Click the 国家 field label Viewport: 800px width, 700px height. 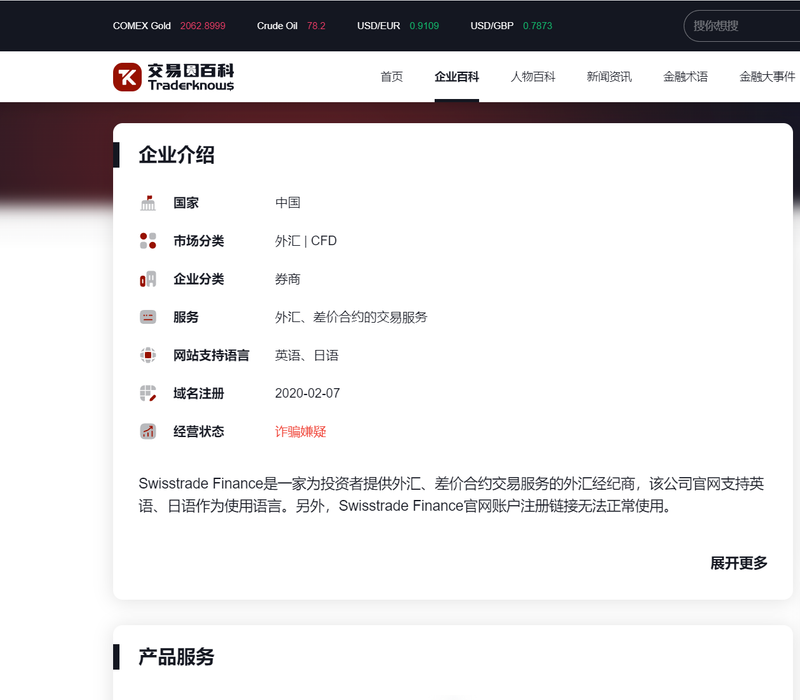coord(186,203)
